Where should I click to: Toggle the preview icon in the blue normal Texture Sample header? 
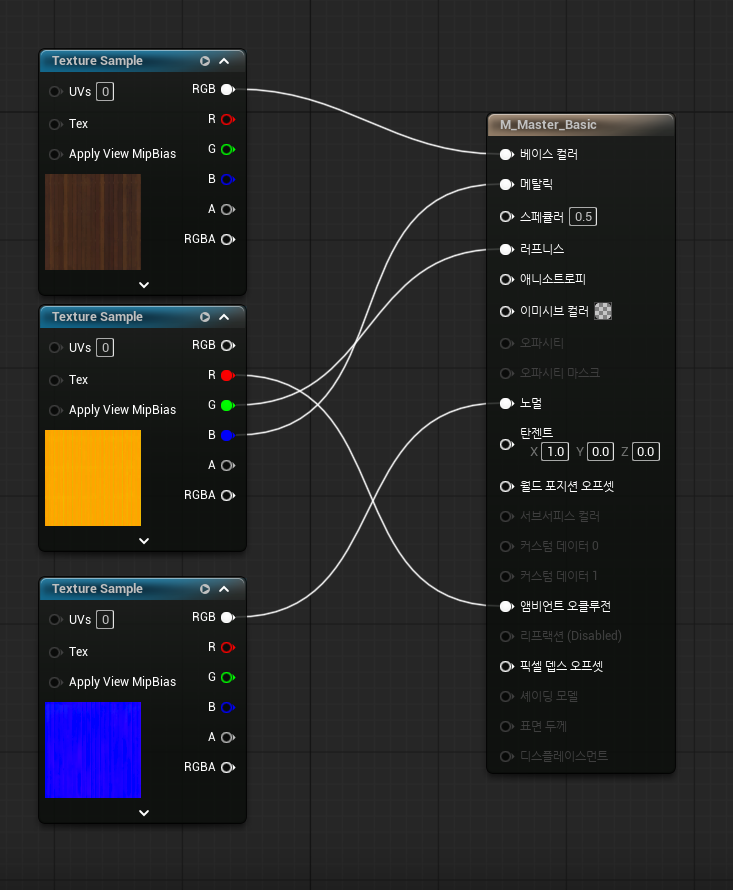point(205,589)
